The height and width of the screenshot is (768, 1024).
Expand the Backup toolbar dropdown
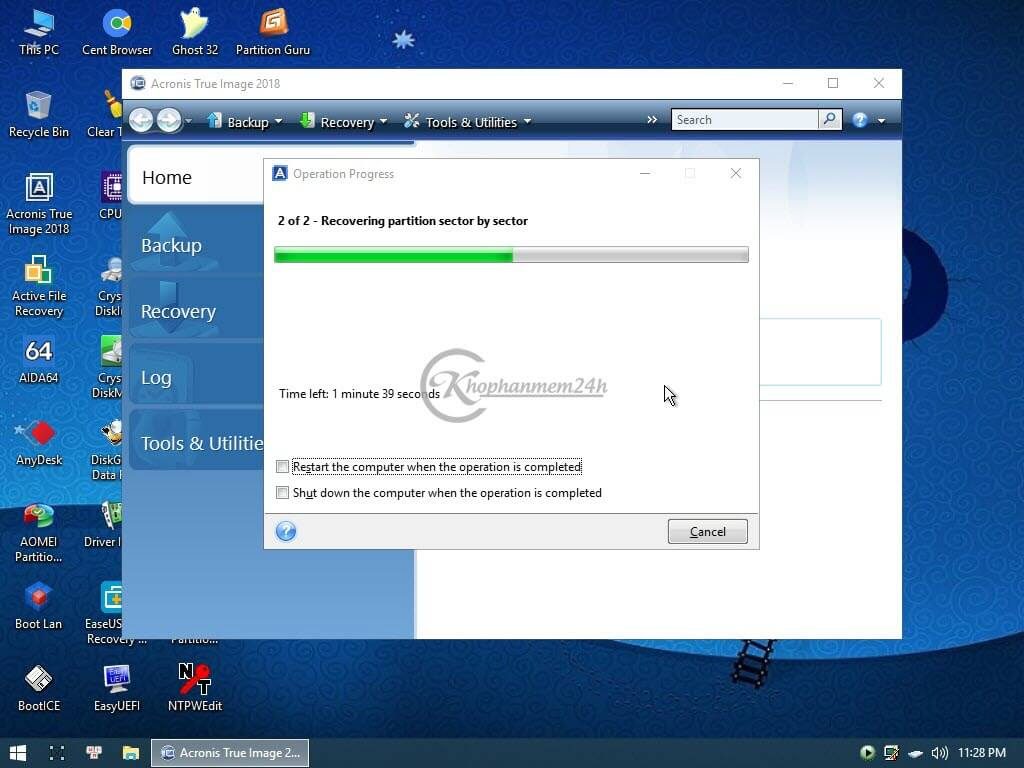point(245,122)
